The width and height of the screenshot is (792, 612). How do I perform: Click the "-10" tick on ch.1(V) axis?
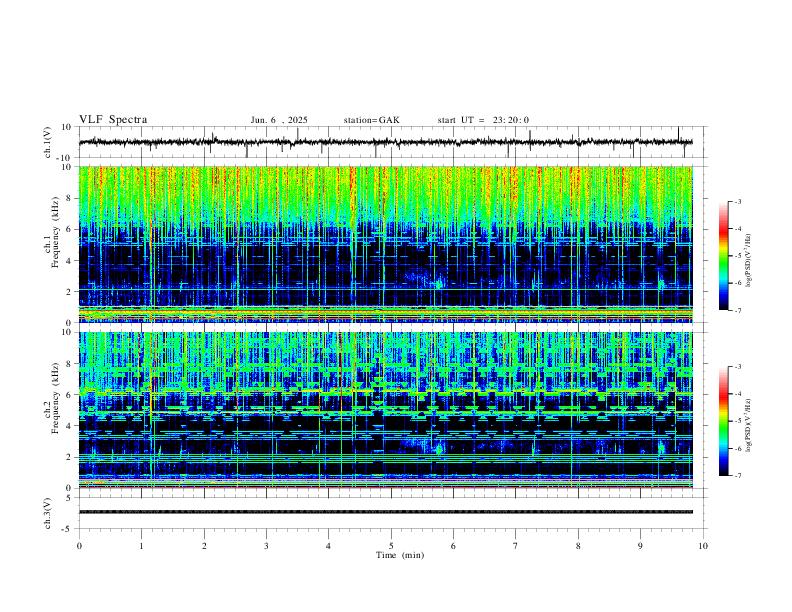click(66, 158)
